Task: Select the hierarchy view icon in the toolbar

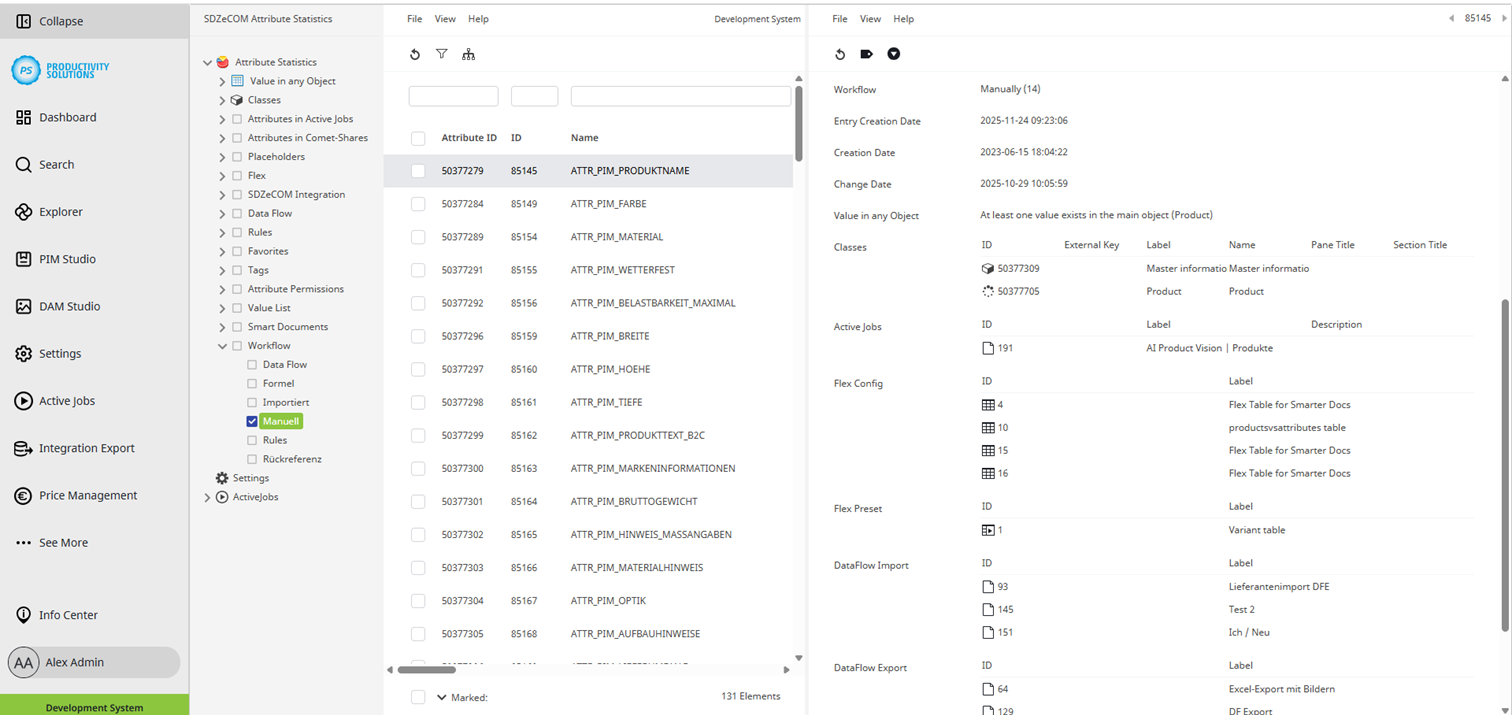Action: (x=468, y=54)
